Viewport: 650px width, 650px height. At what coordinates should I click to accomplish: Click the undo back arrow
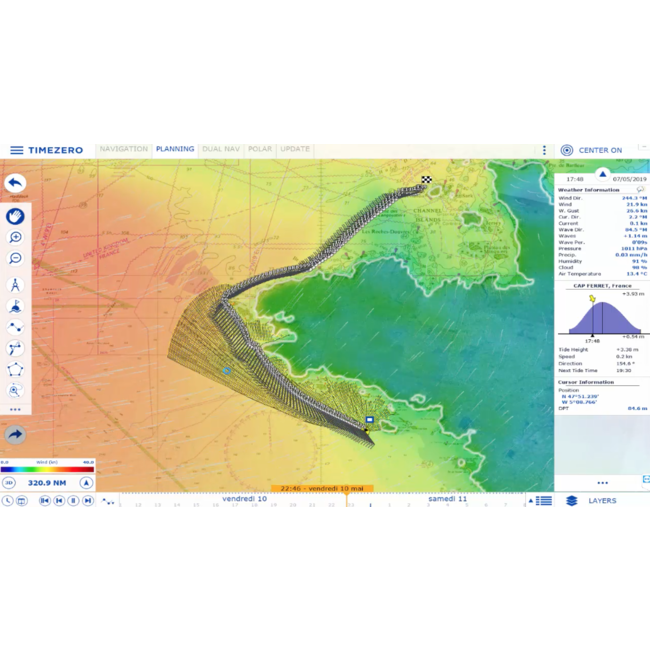point(15,183)
